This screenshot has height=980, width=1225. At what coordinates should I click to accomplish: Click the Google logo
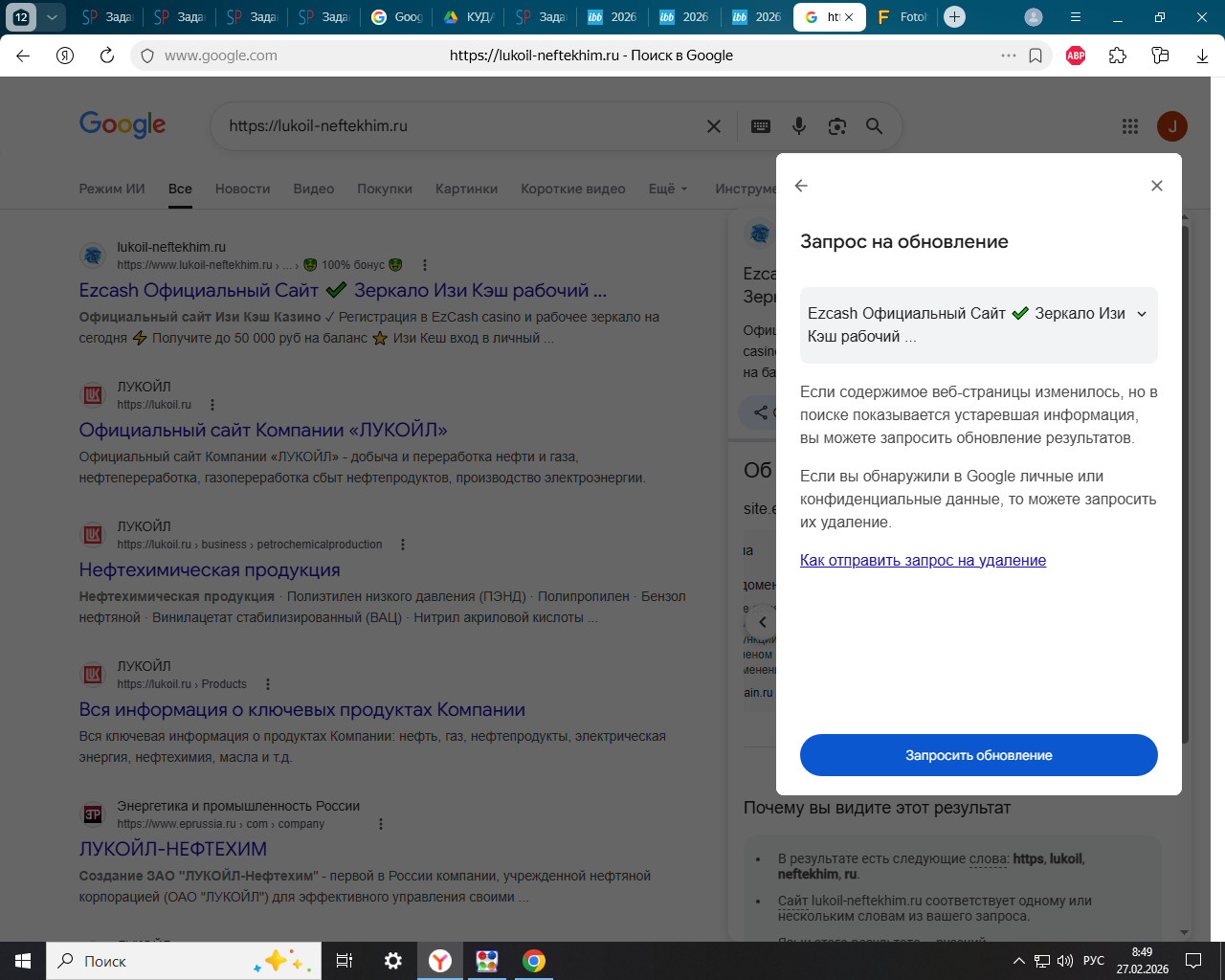tap(122, 124)
